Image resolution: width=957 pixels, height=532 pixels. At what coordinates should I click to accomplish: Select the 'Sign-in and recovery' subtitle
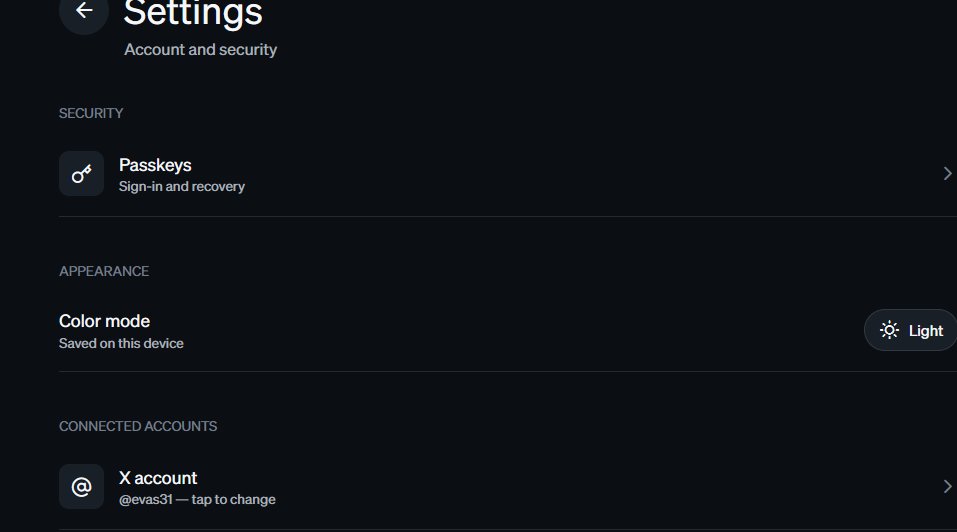182,187
